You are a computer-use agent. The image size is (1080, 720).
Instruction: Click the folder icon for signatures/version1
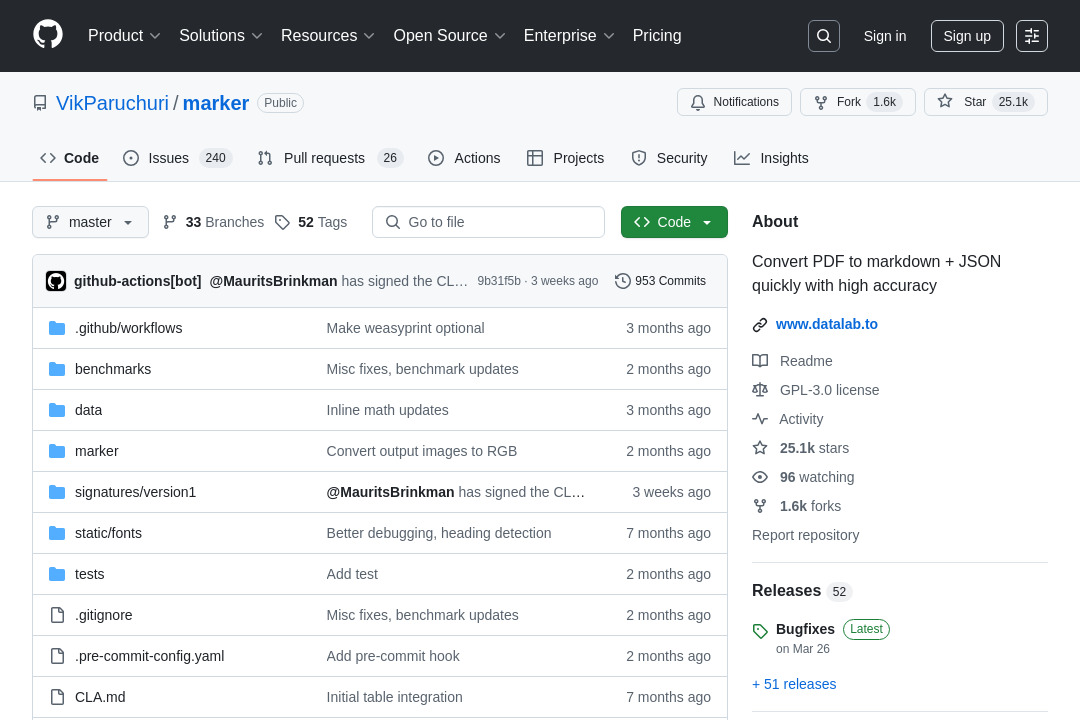pyautogui.click(x=57, y=492)
